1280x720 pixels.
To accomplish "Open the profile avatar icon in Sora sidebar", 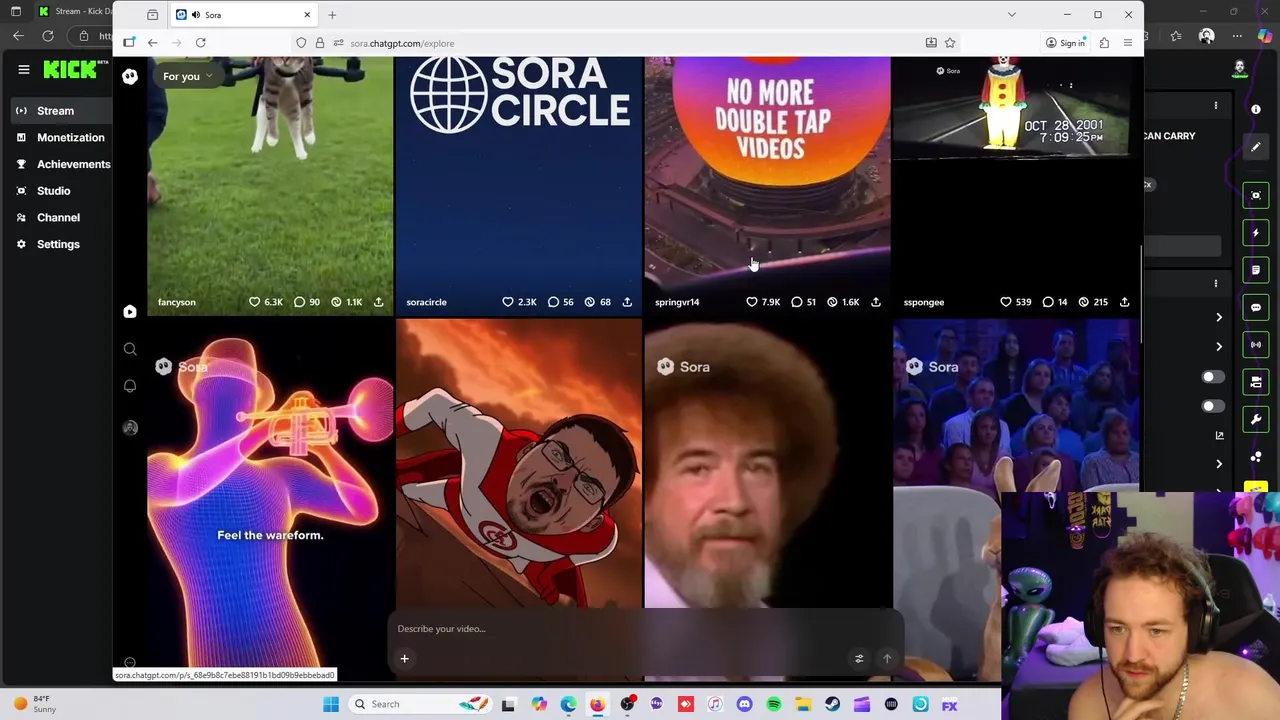I will (130, 427).
